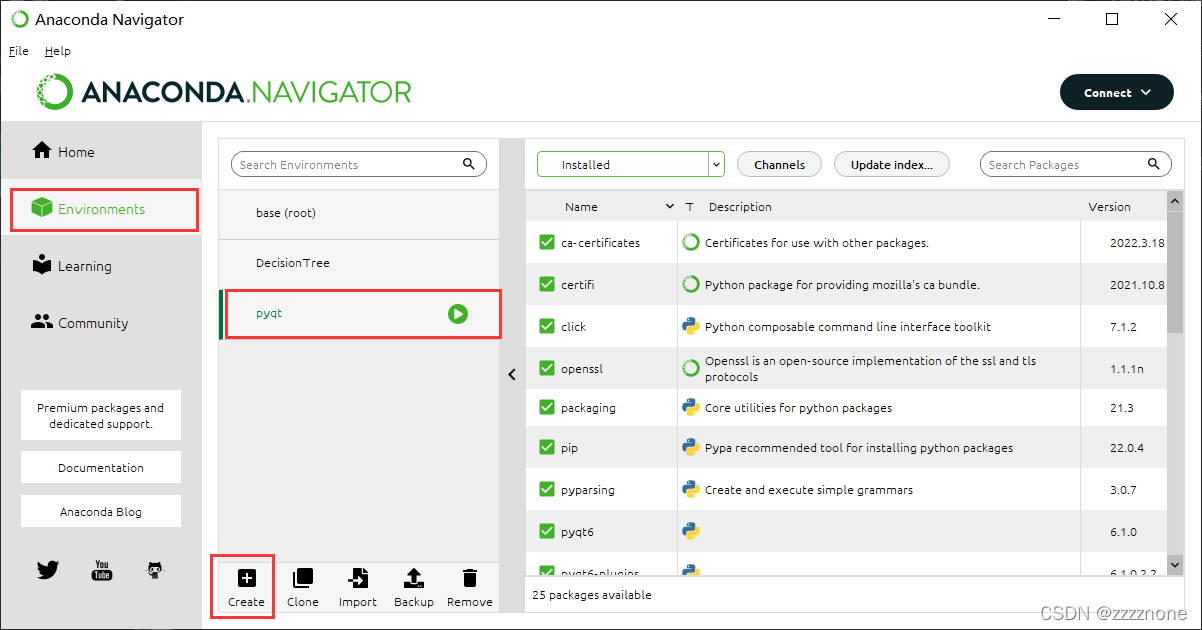Click the Clone environment icon
The height and width of the screenshot is (630, 1202).
coord(302,577)
